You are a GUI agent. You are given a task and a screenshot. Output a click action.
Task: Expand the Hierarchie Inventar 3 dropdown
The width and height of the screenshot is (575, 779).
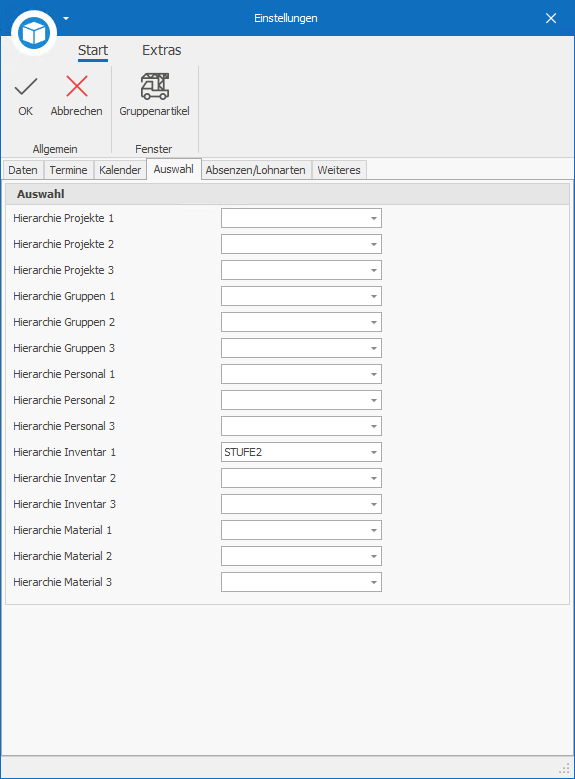pos(374,504)
